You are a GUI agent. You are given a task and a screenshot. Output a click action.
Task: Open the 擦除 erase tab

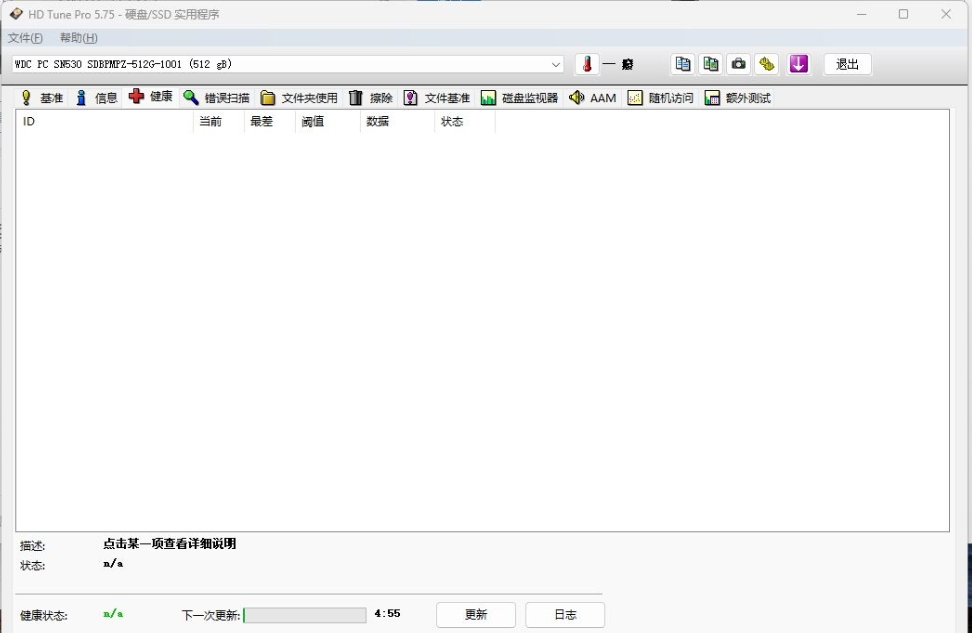(371, 98)
